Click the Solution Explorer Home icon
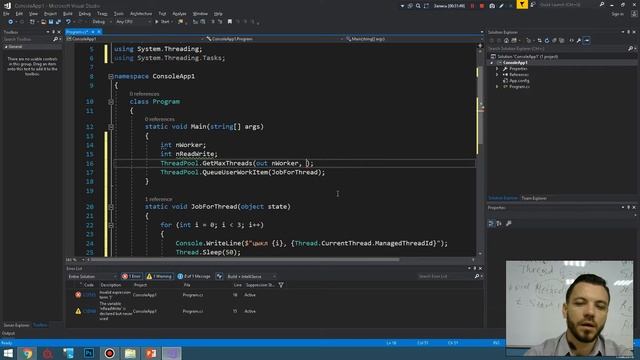 (507, 40)
